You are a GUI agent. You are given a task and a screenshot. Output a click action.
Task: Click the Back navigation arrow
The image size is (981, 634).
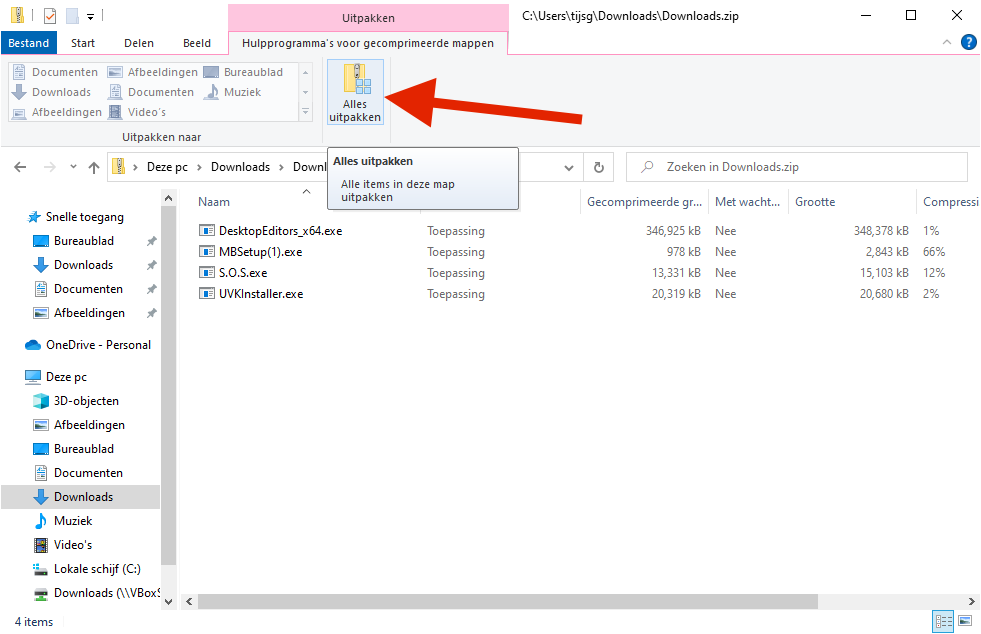[x=21, y=167]
